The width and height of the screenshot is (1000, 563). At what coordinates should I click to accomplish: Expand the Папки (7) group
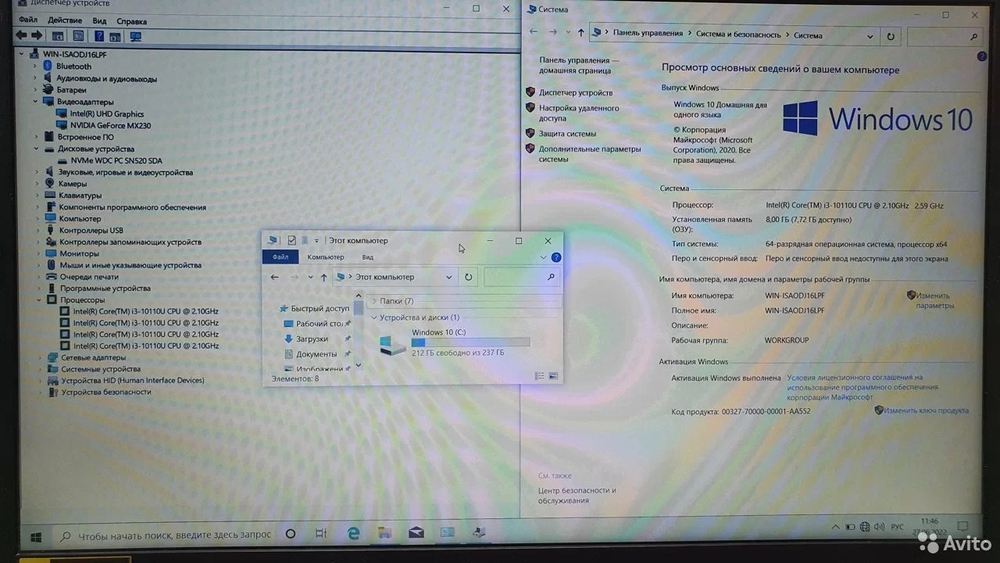(374, 301)
